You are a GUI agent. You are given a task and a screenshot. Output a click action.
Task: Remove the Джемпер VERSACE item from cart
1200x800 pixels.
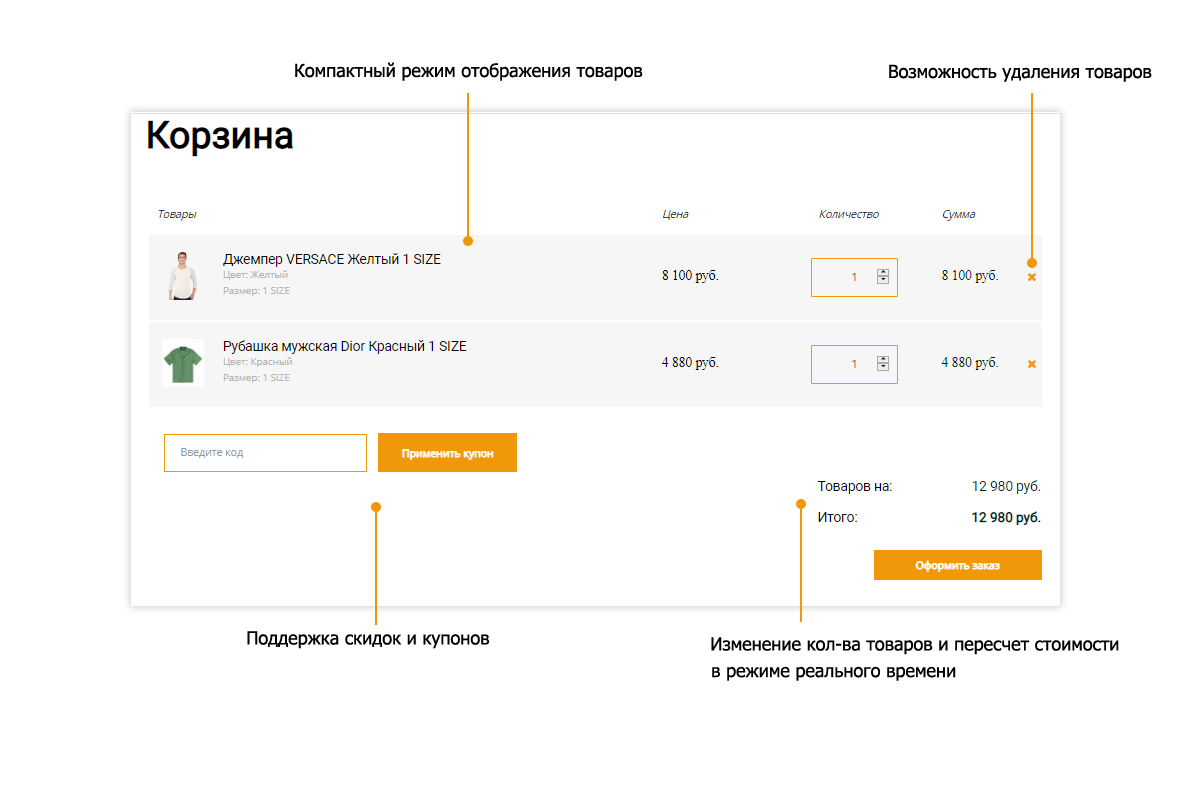1032,277
